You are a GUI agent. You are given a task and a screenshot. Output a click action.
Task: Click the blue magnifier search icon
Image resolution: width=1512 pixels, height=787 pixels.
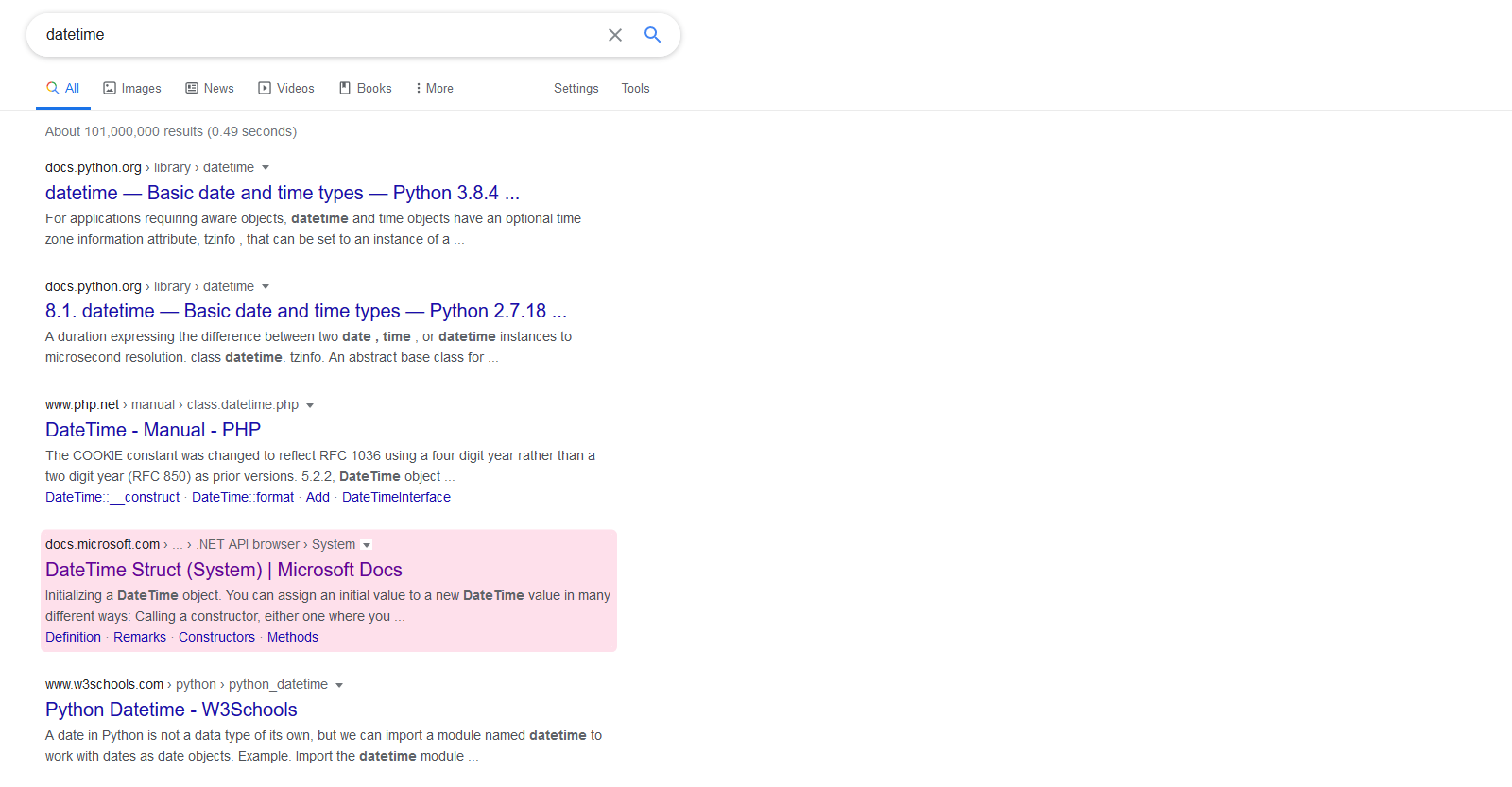click(x=652, y=35)
